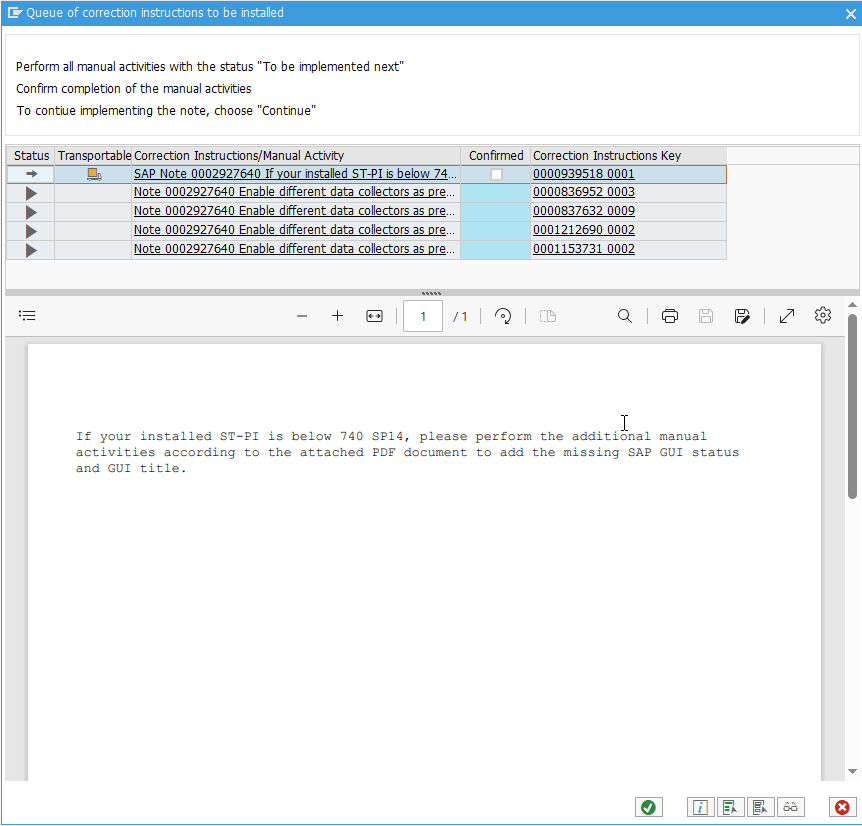Cancel with the red X button
The width and height of the screenshot is (862, 826).
point(842,807)
